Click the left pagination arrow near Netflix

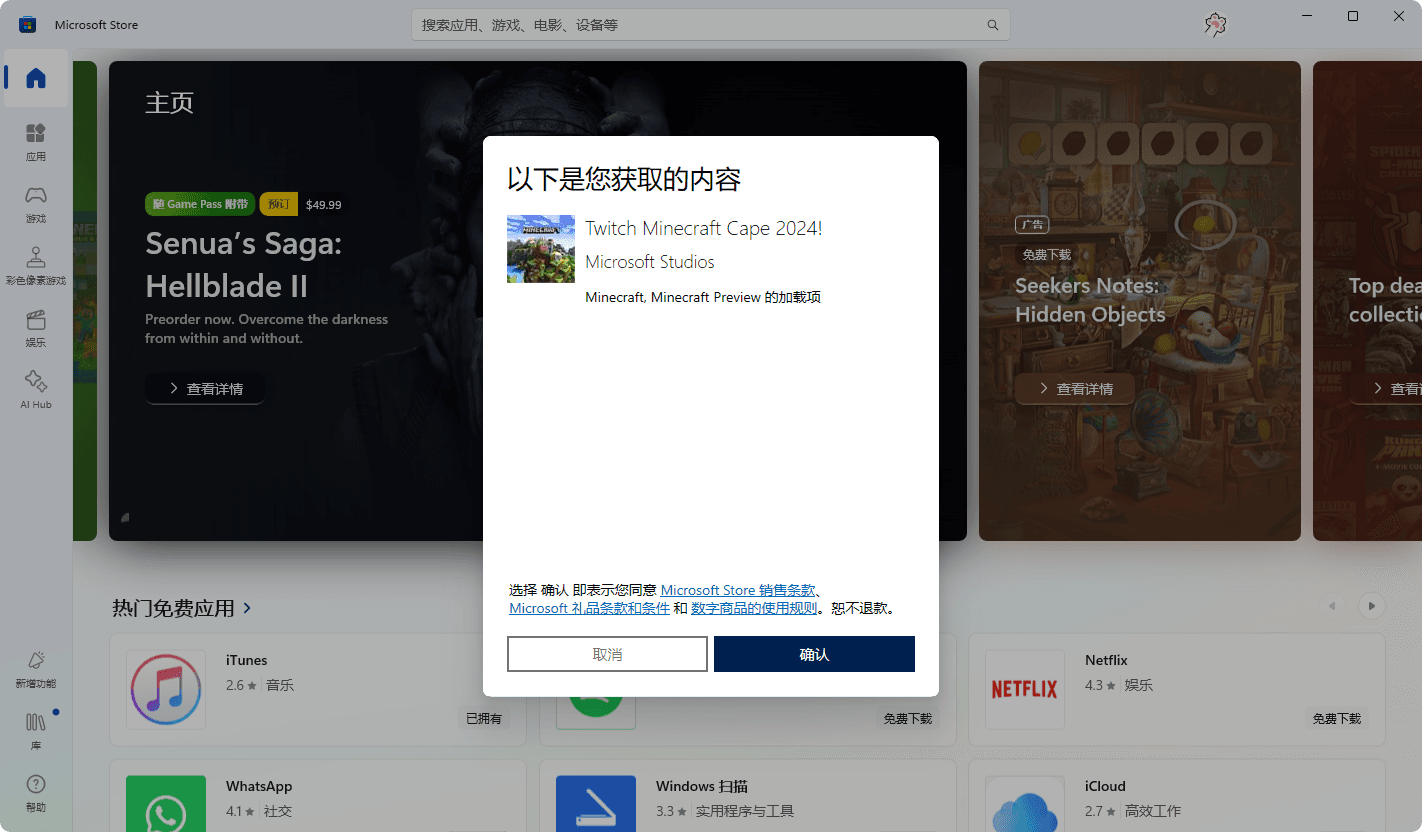1331,606
